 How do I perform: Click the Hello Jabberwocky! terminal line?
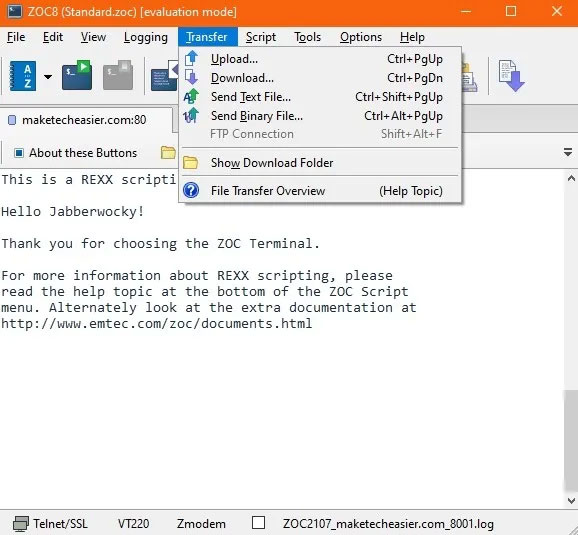tap(73, 212)
